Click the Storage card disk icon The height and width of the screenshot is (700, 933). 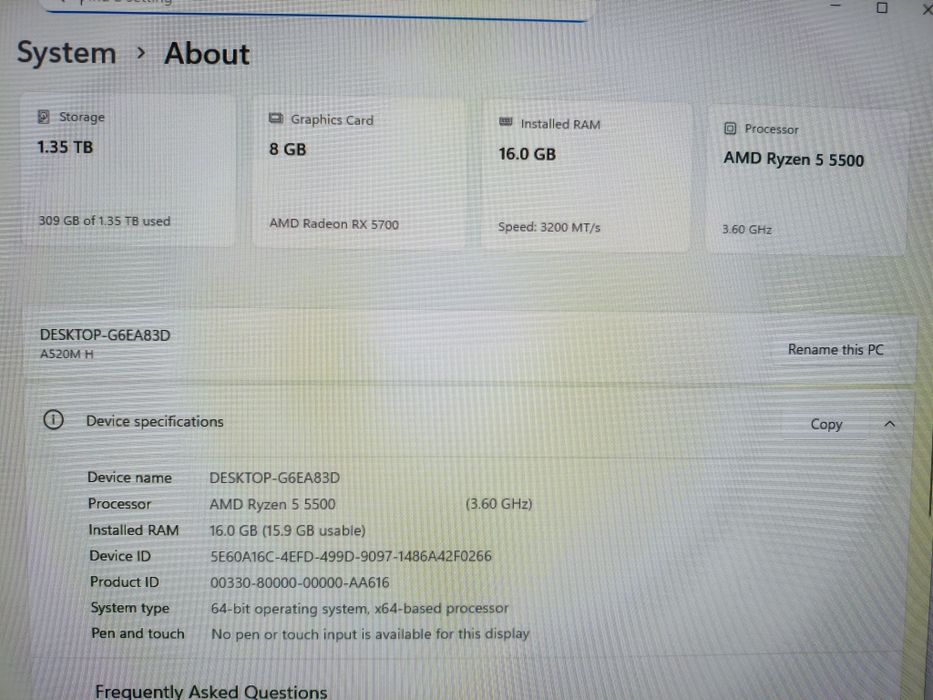click(x=43, y=117)
